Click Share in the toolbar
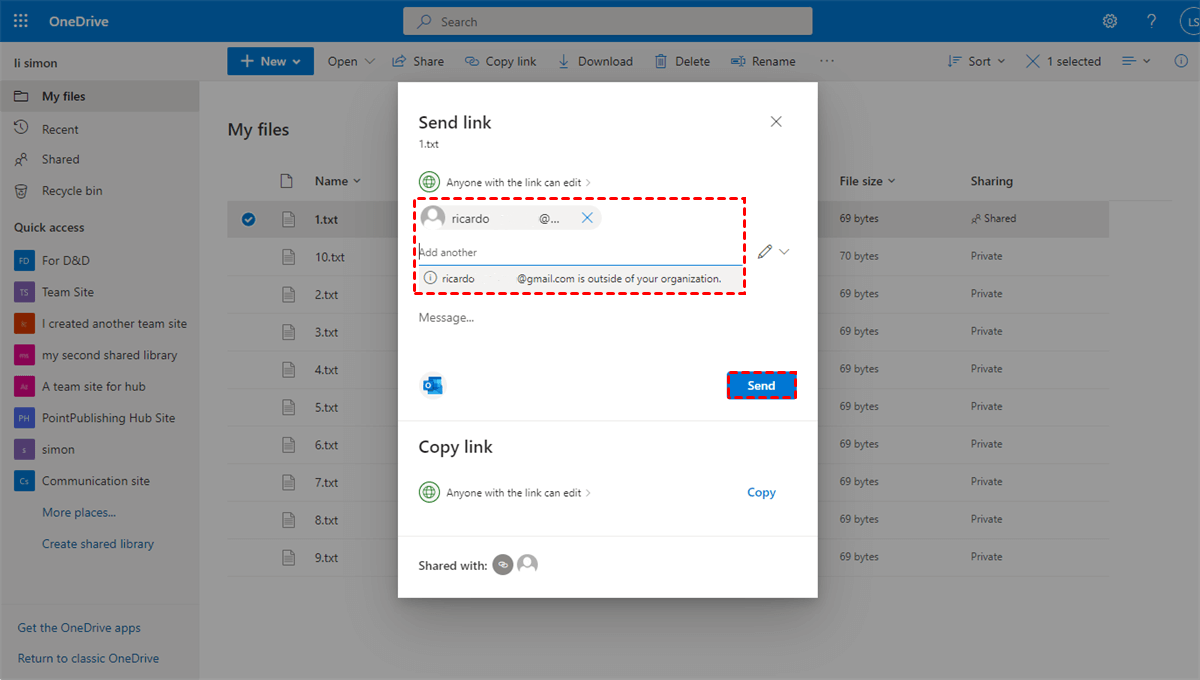This screenshot has width=1200, height=680. coord(418,61)
